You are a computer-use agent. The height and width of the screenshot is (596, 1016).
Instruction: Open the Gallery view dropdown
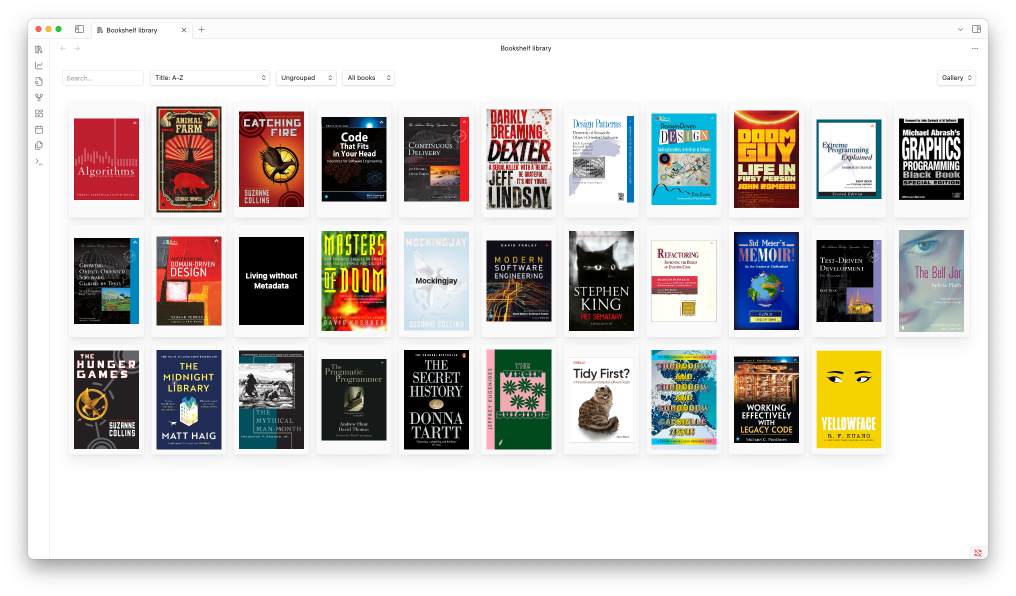pos(956,78)
